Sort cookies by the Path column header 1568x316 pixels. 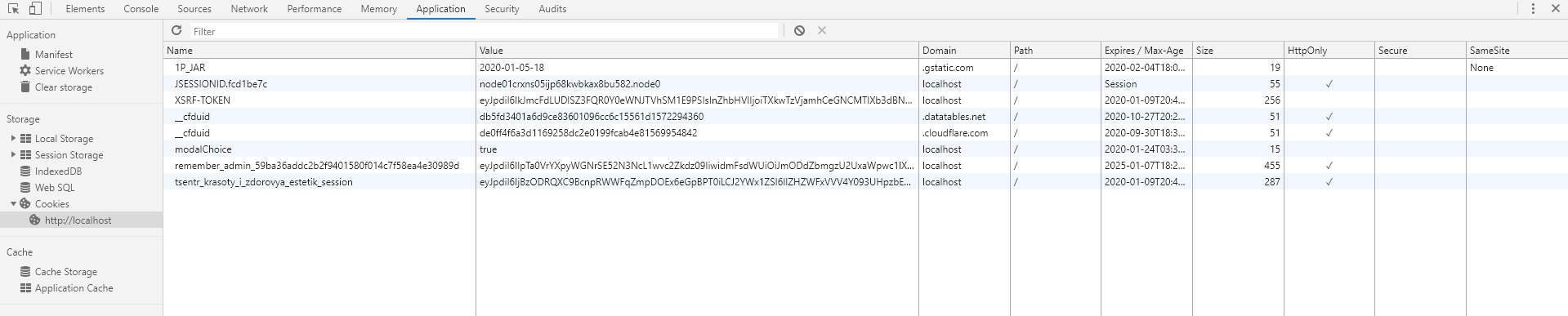pyautogui.click(x=1056, y=50)
